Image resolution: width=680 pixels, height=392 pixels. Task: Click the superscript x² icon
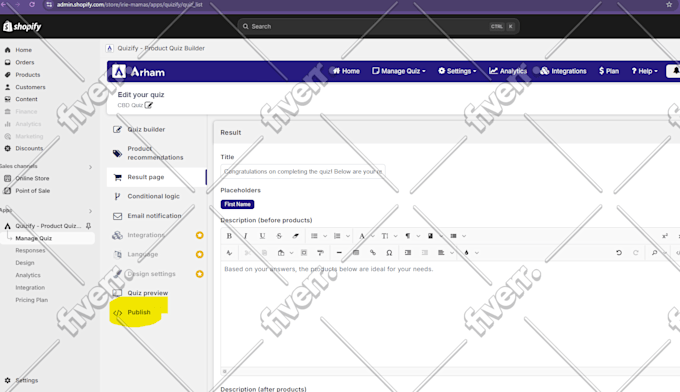click(x=664, y=236)
